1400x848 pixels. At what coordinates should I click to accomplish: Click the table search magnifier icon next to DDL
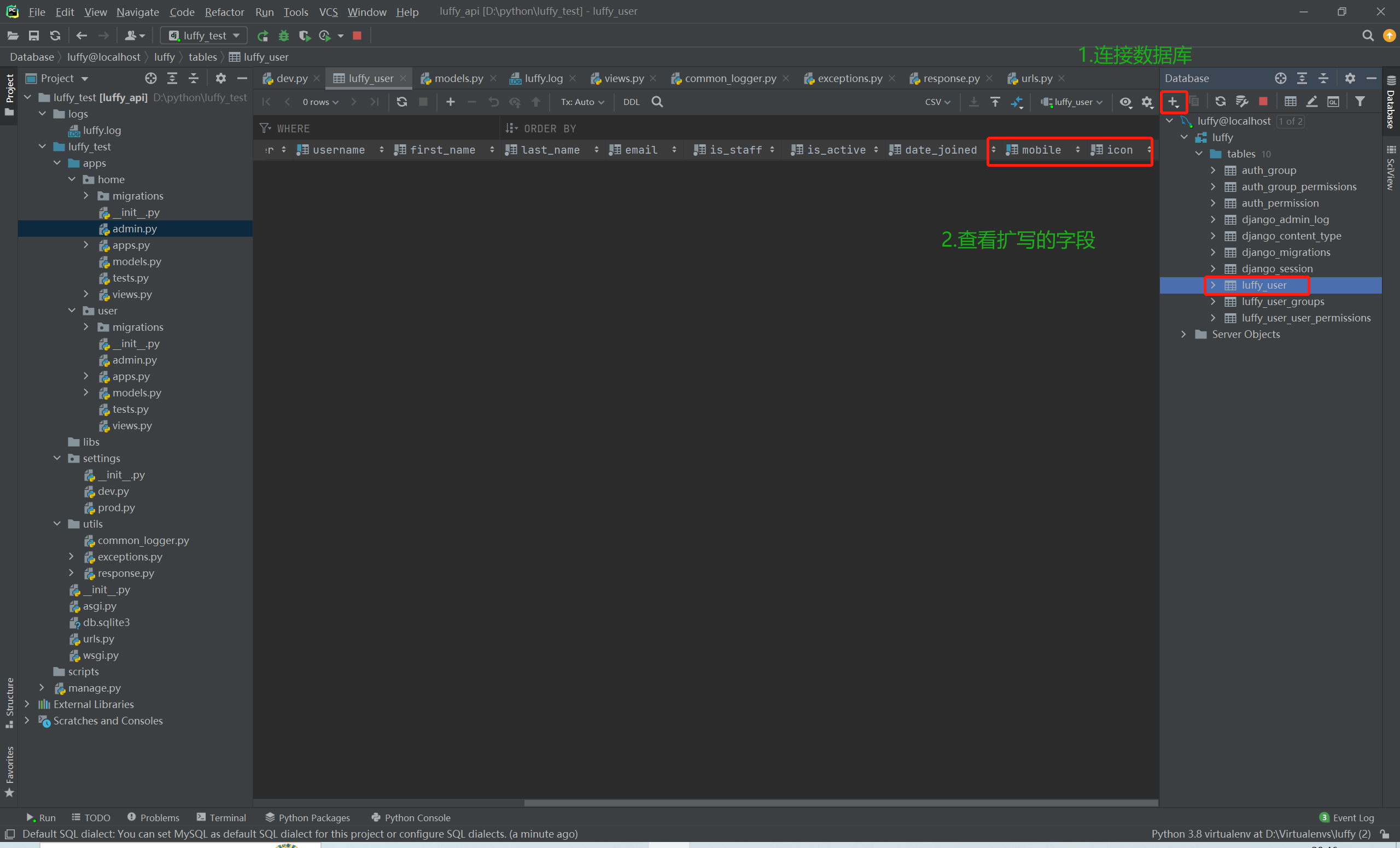[x=657, y=102]
